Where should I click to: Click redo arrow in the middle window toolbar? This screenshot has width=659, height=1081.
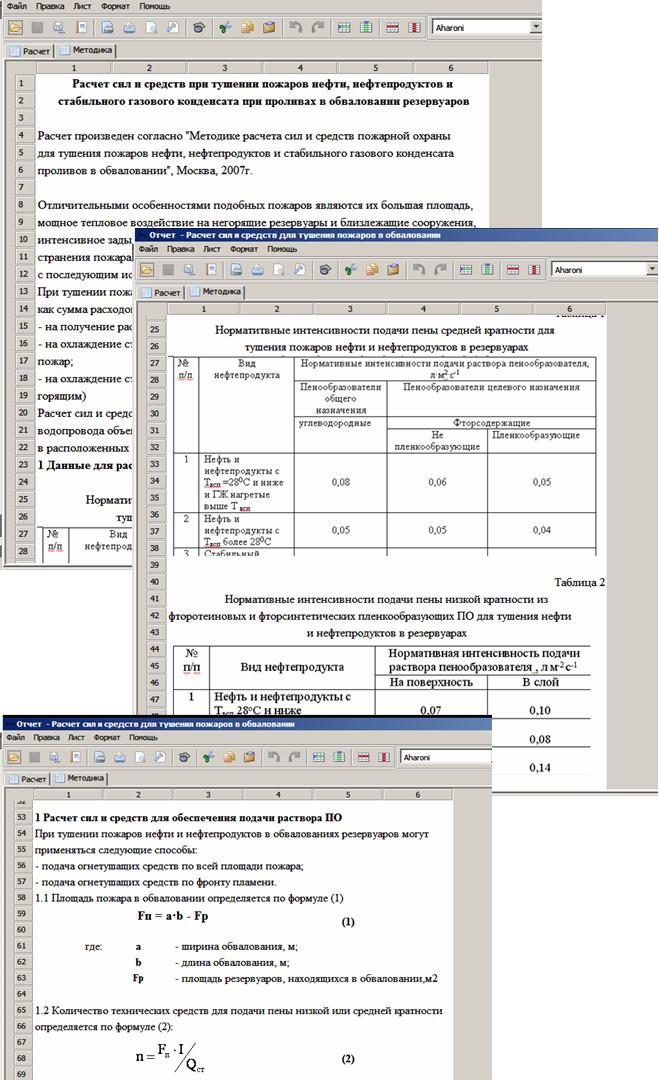click(440, 270)
